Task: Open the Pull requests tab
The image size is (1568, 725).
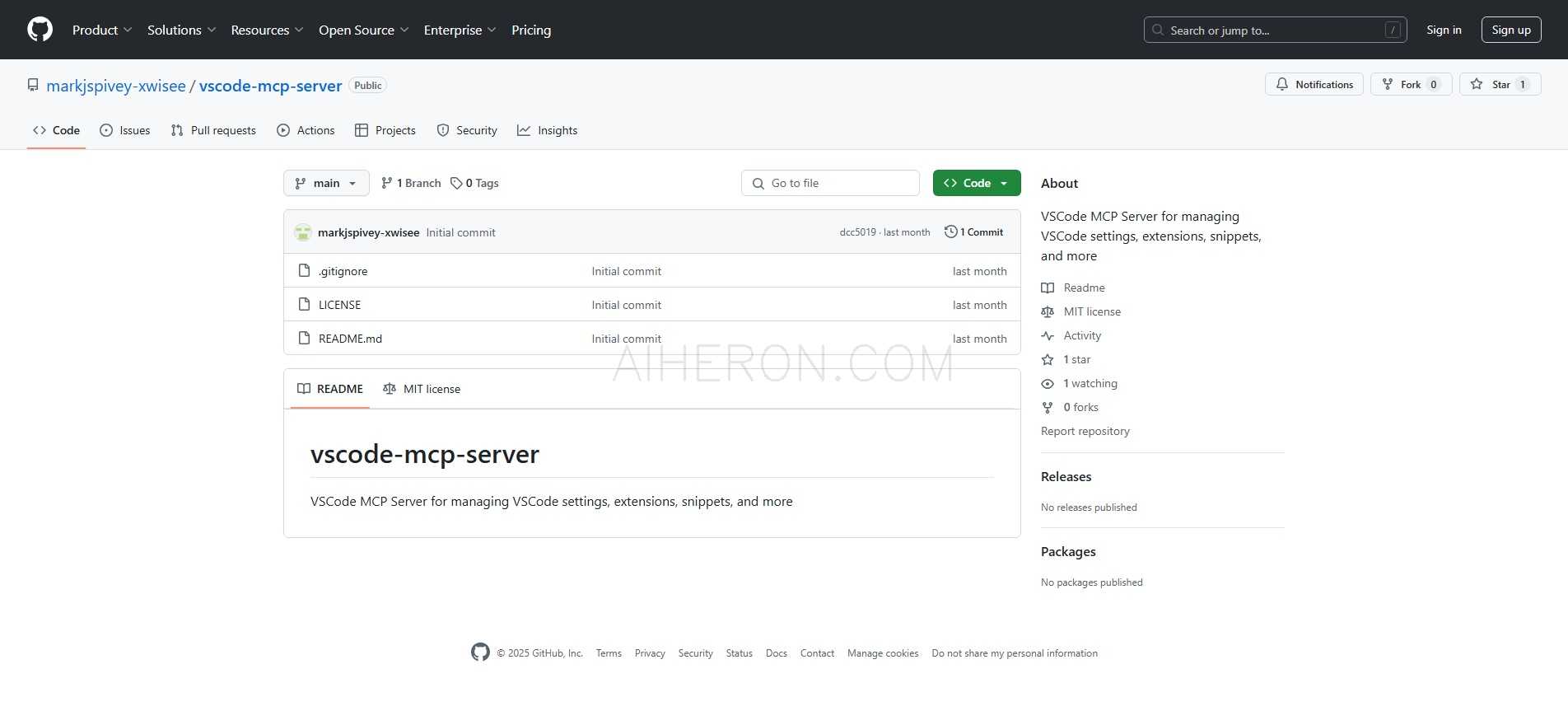Action: (x=213, y=130)
